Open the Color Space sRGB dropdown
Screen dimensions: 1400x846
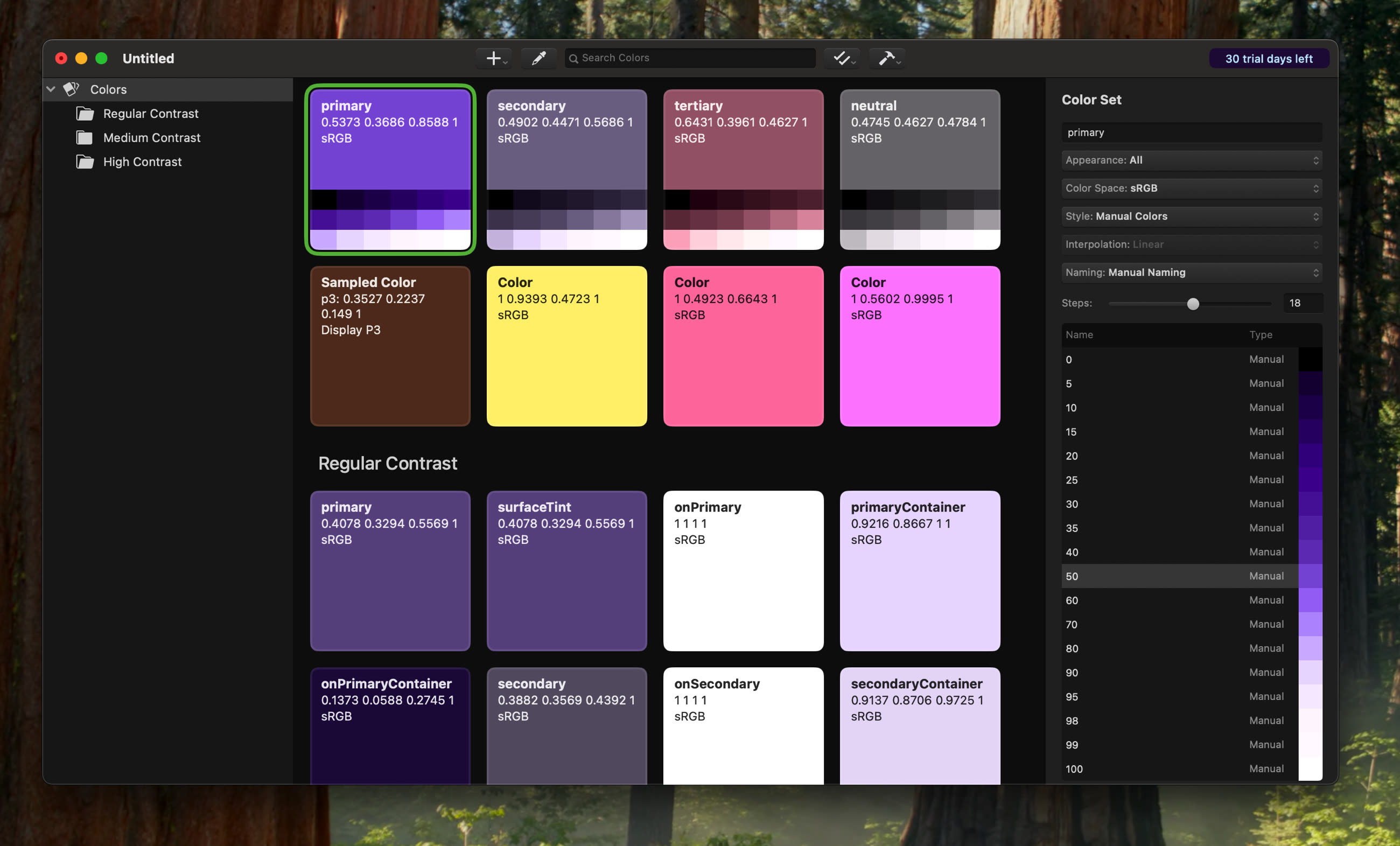tap(1192, 188)
